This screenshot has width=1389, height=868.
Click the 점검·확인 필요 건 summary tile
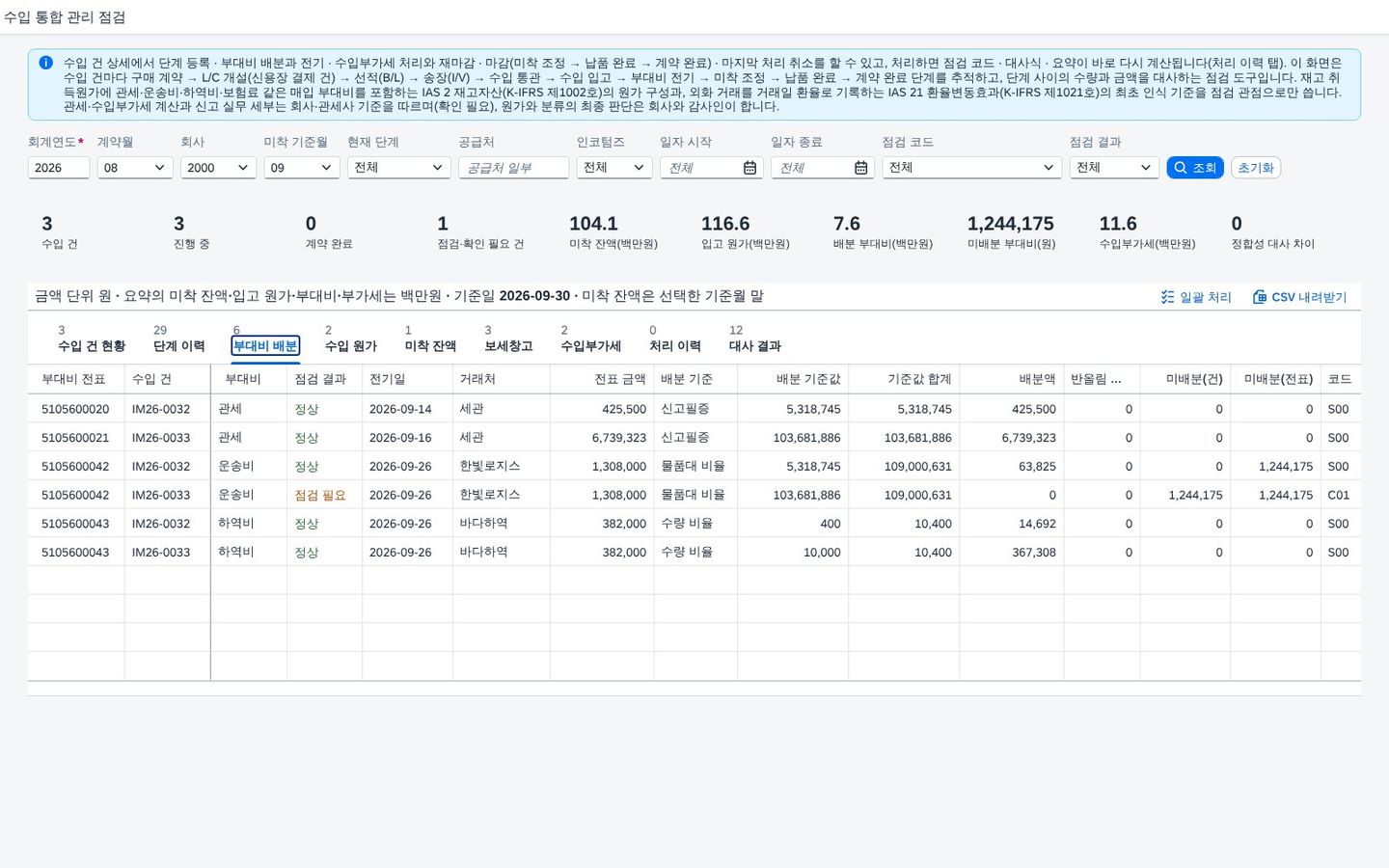pyautogui.click(x=480, y=232)
